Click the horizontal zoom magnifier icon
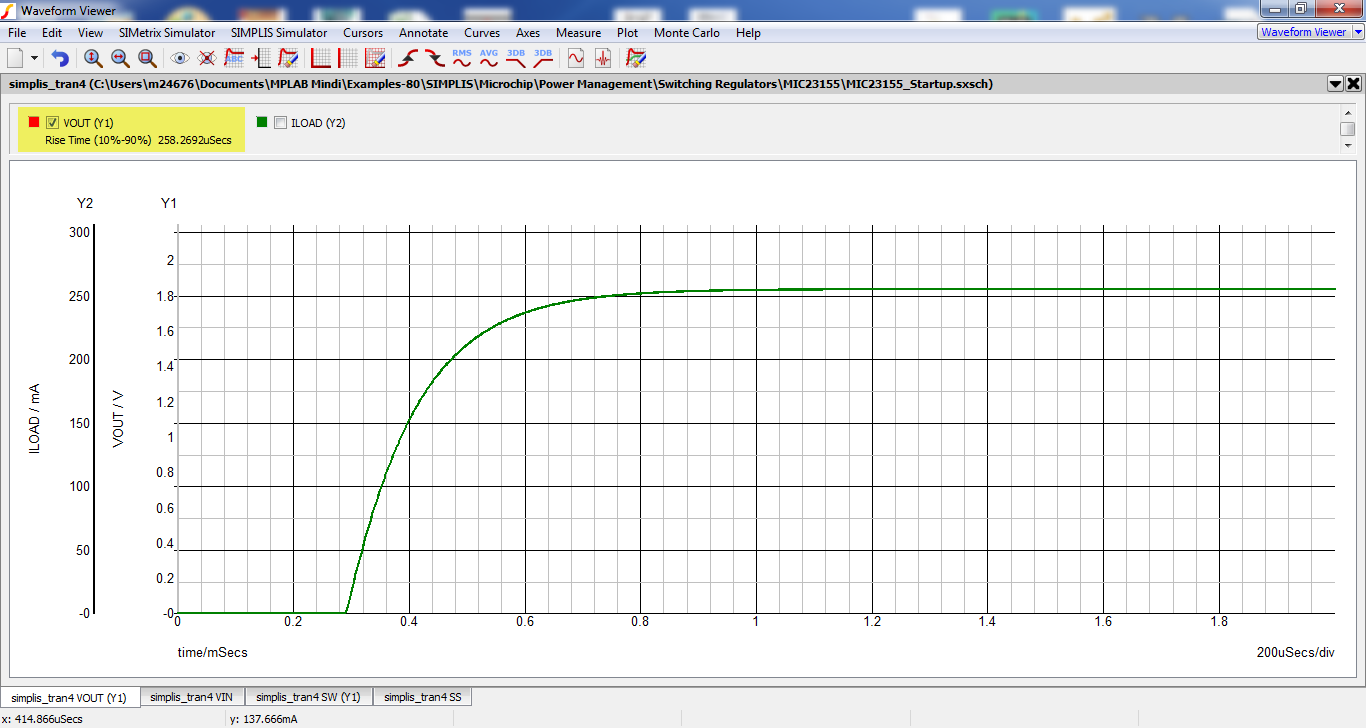 pyautogui.click(x=120, y=58)
